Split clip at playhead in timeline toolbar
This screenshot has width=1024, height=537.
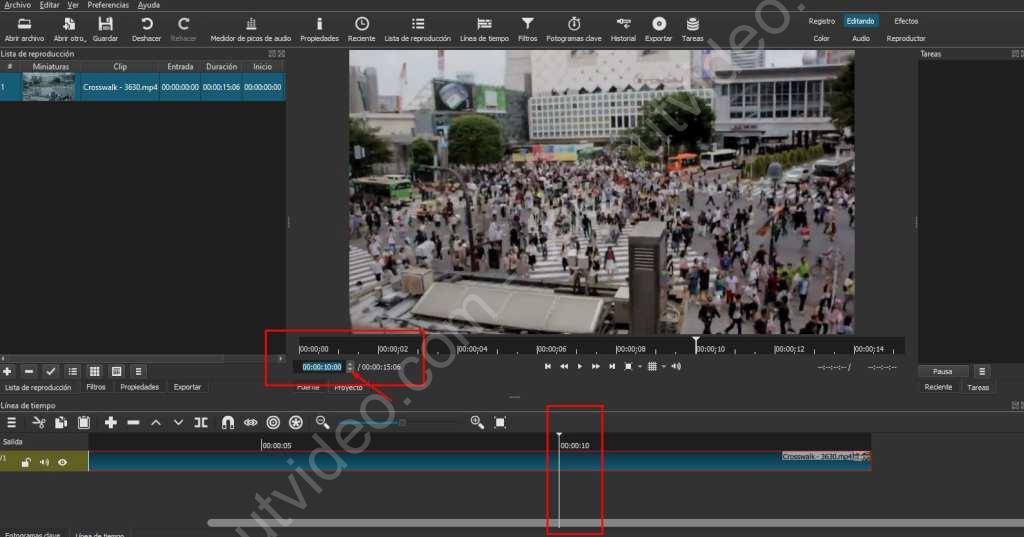coord(201,423)
